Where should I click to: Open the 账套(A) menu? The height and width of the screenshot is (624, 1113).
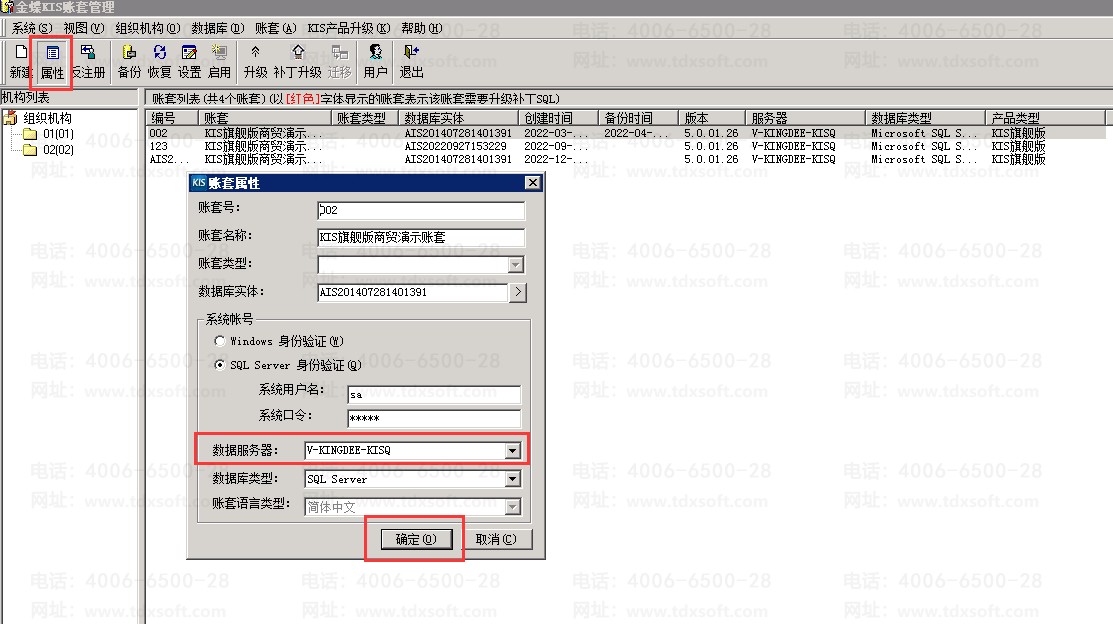coord(275,28)
